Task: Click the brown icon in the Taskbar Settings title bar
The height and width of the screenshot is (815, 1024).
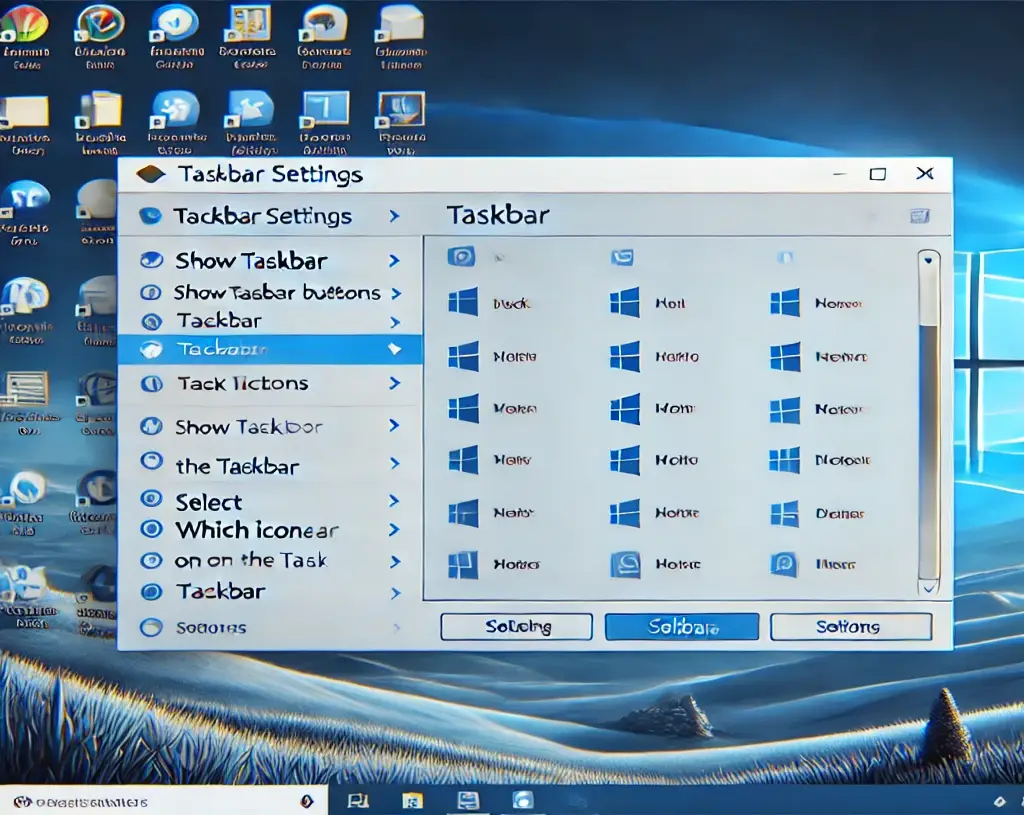Action: point(150,175)
